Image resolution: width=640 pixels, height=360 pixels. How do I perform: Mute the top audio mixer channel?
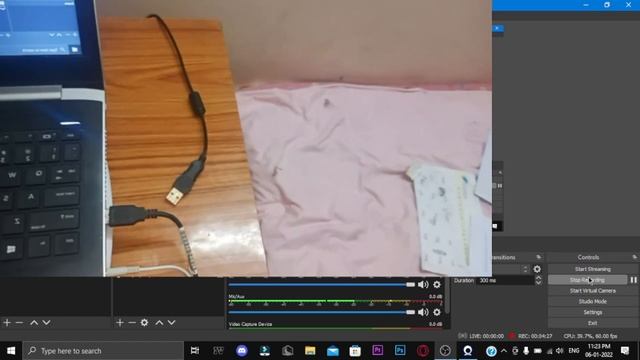pos(423,284)
